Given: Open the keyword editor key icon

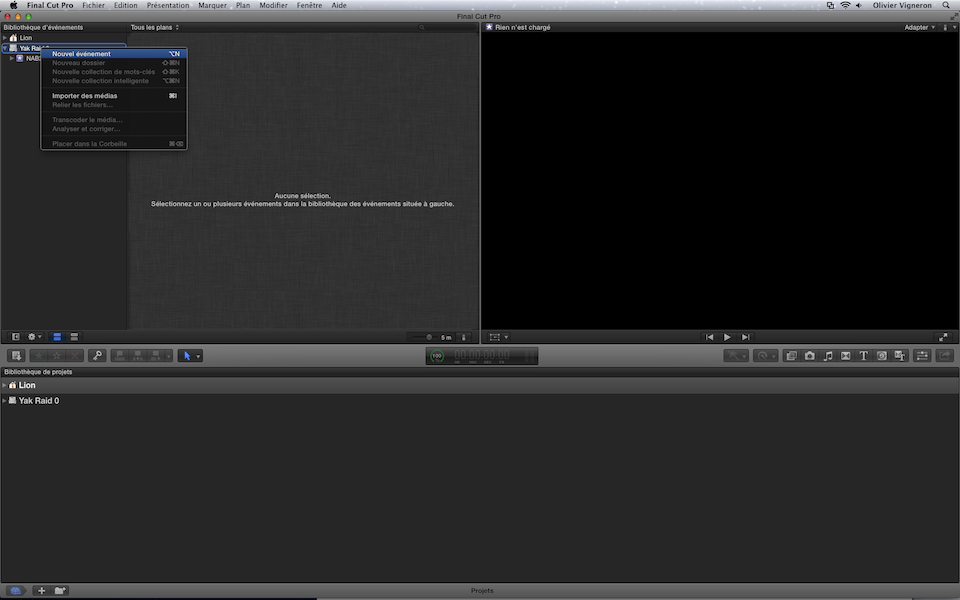Looking at the screenshot, I should tap(97, 356).
